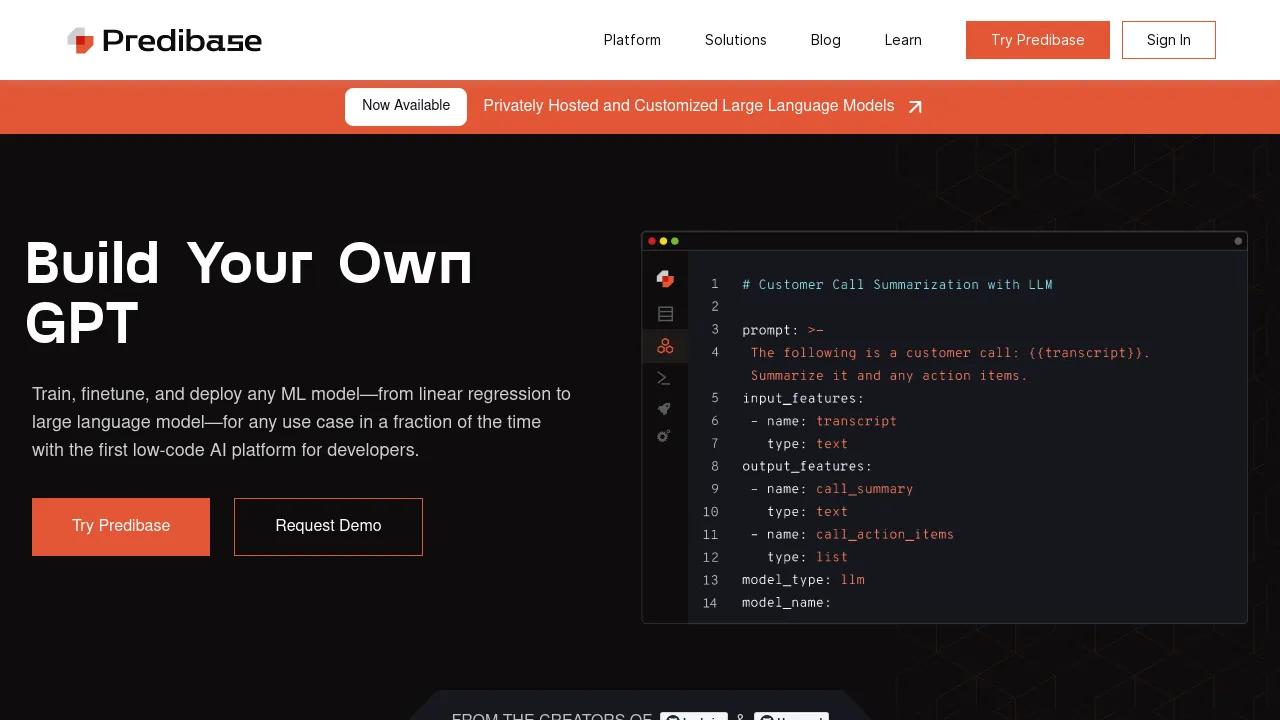Click the 'The following is a customer call' line

950,353
